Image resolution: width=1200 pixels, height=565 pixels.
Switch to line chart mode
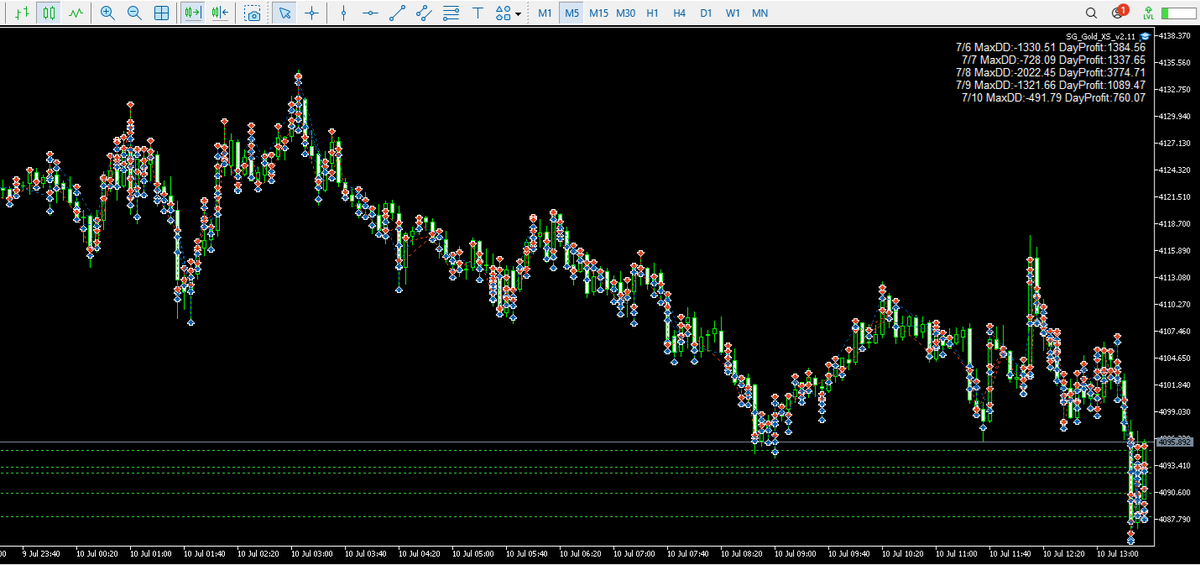75,13
